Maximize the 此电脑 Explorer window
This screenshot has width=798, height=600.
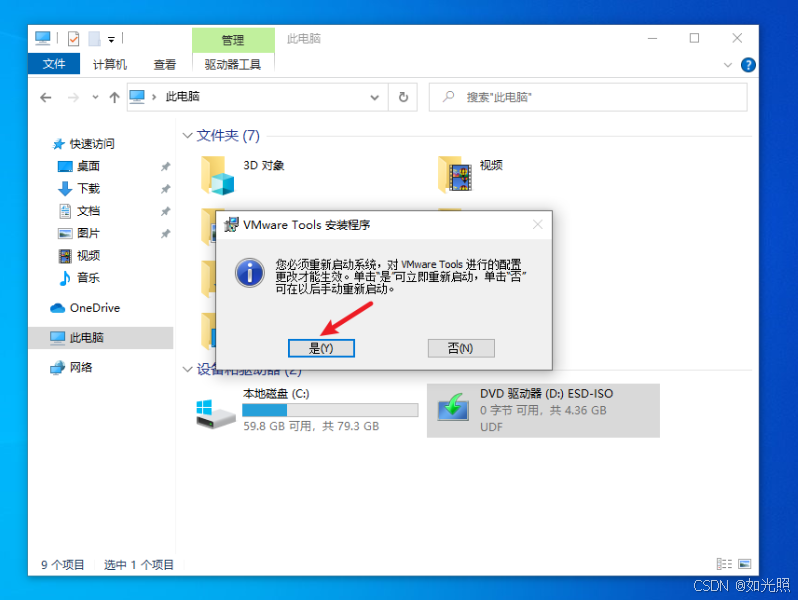pyautogui.click(x=694, y=38)
